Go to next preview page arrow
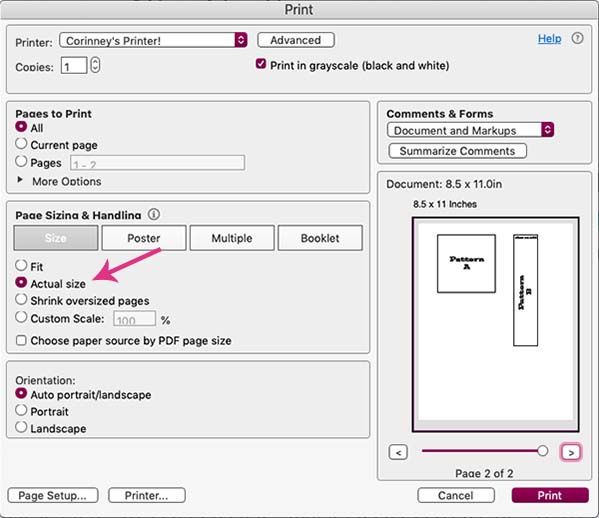599x518 pixels. (x=571, y=452)
